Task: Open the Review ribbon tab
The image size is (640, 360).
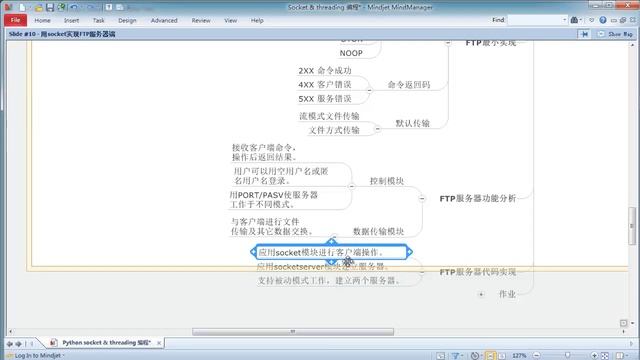Action: (x=201, y=20)
